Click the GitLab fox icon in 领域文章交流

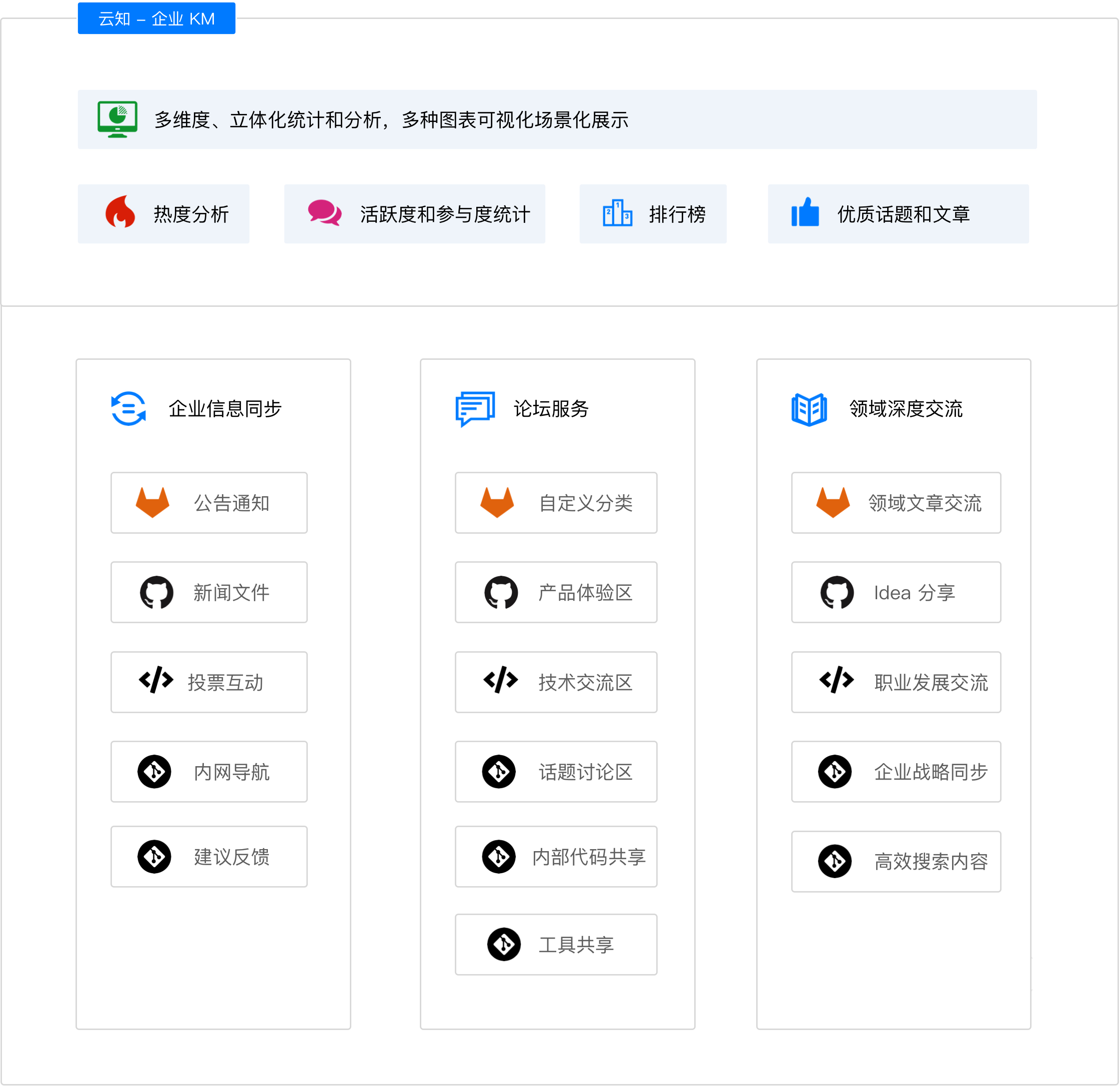point(833,503)
